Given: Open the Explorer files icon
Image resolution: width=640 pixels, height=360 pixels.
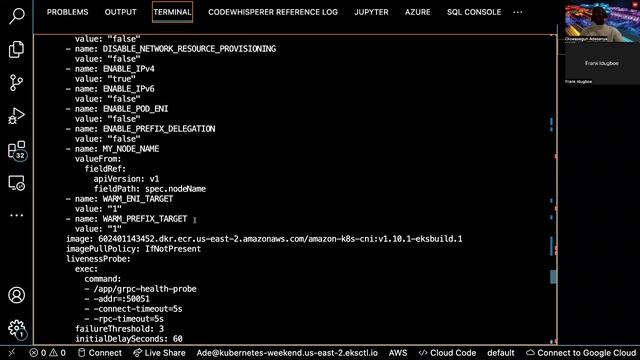Looking at the screenshot, I should [17, 49].
